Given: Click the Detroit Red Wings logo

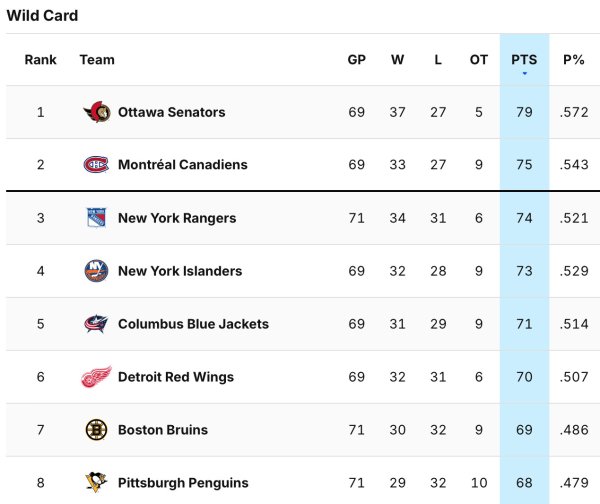Looking at the screenshot, I should (96, 377).
